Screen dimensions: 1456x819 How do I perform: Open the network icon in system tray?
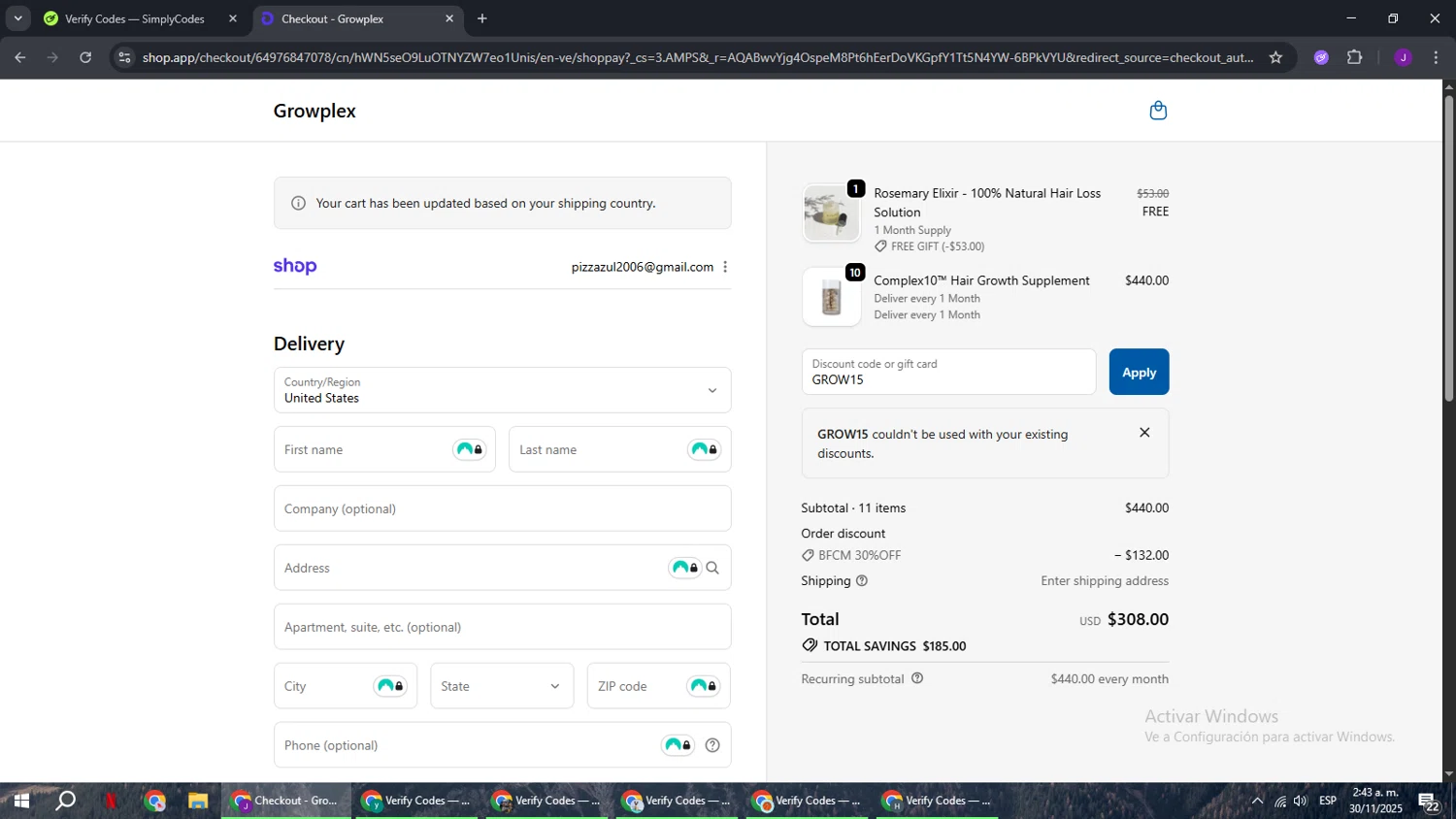point(1279,801)
